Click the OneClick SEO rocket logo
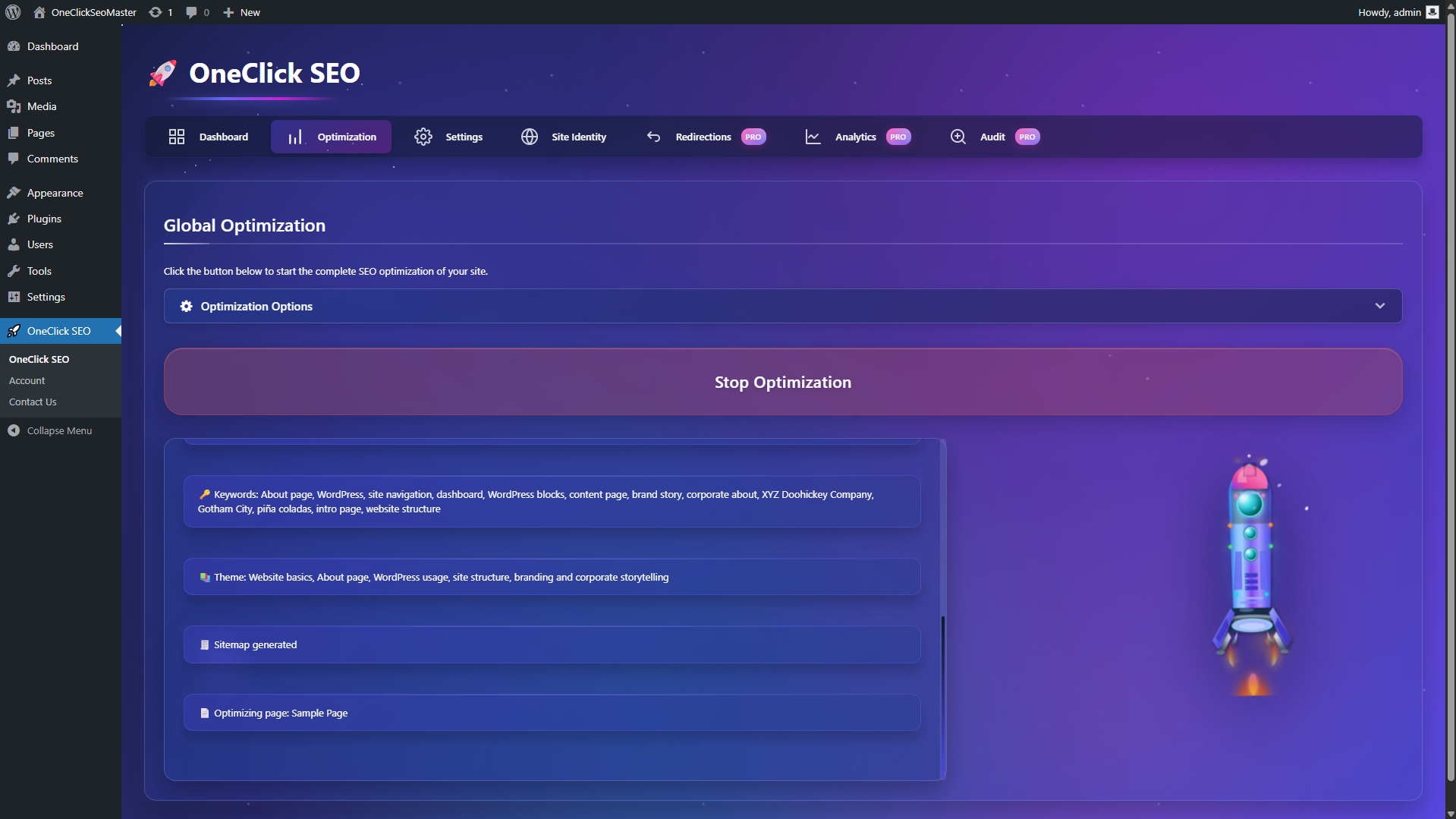 click(x=162, y=74)
